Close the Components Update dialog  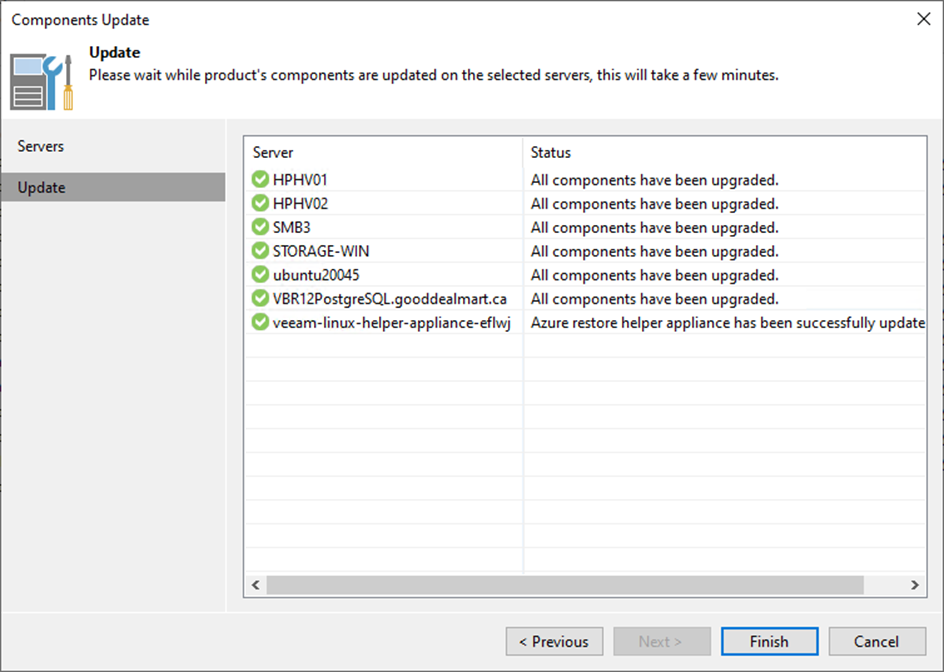[x=921, y=19]
